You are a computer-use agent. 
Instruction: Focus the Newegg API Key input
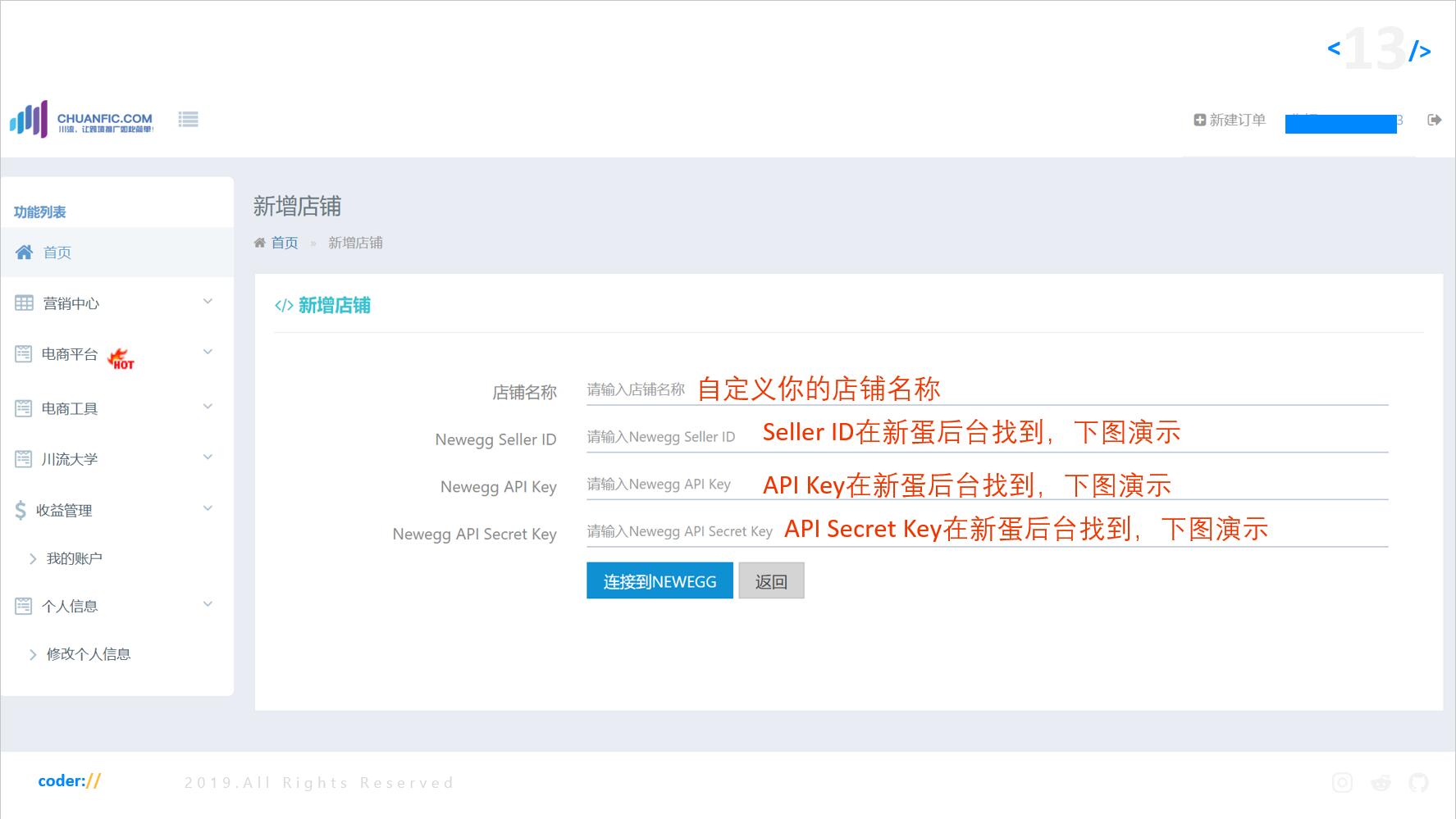click(987, 485)
